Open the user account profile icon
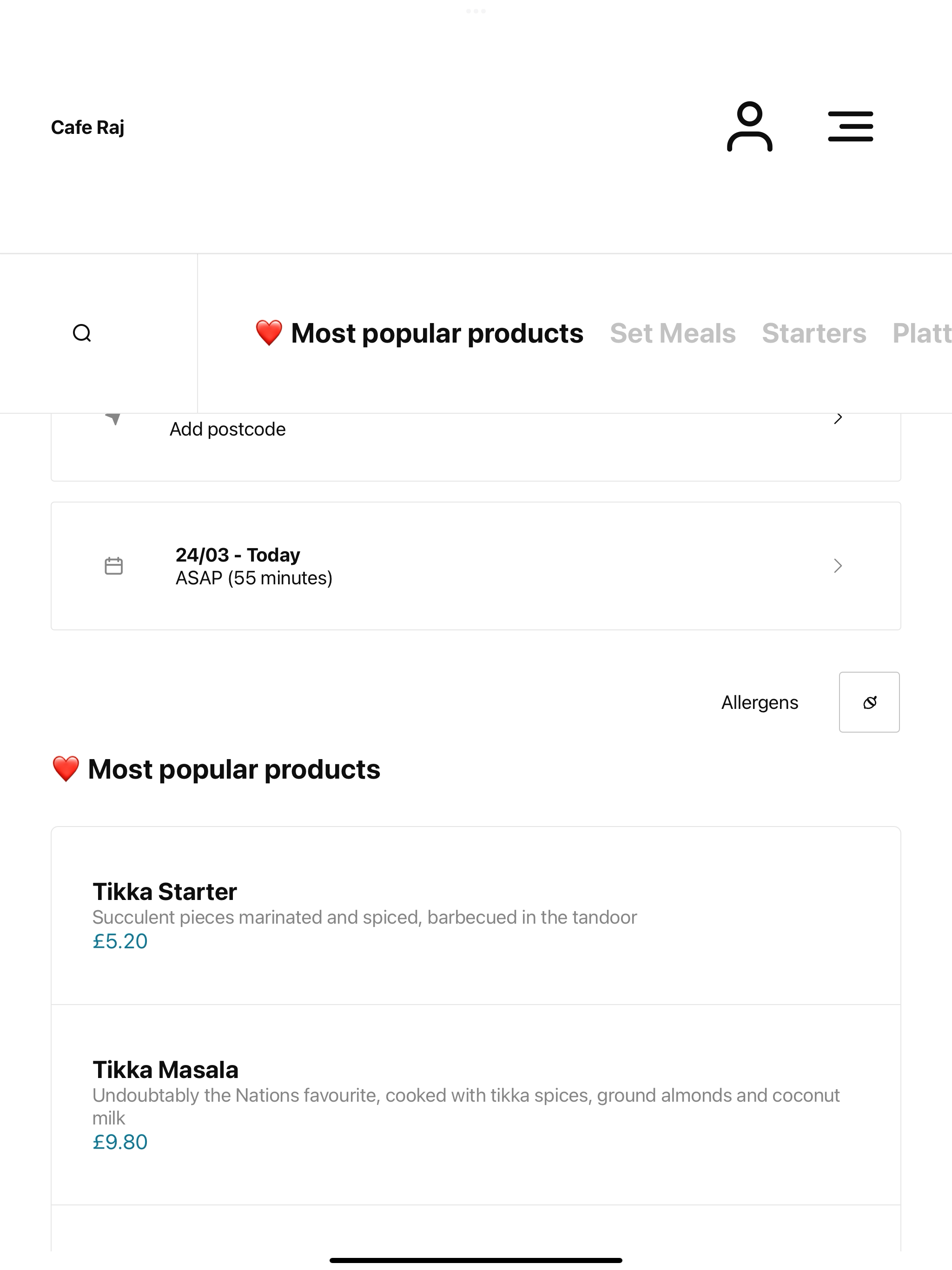This screenshot has width=952, height=1270. pos(749,126)
